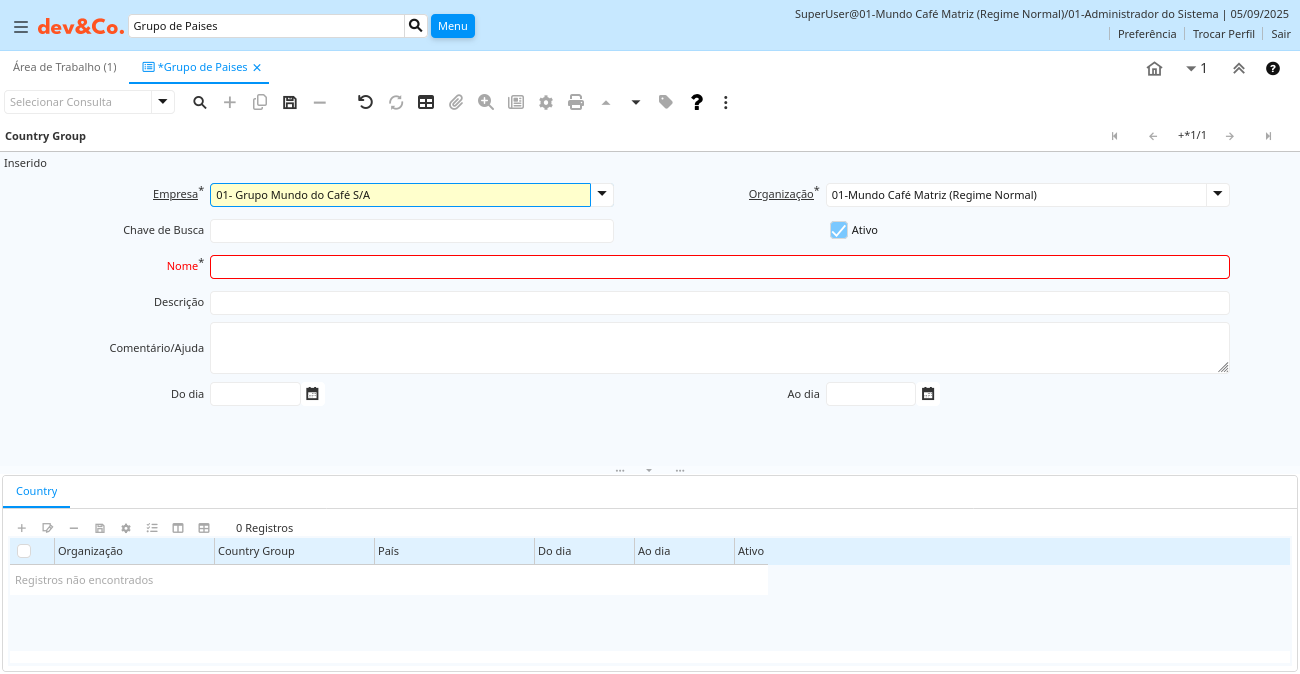The width and height of the screenshot is (1300, 674).
Task: Open the help question mark in toolbar
Action: [697, 102]
